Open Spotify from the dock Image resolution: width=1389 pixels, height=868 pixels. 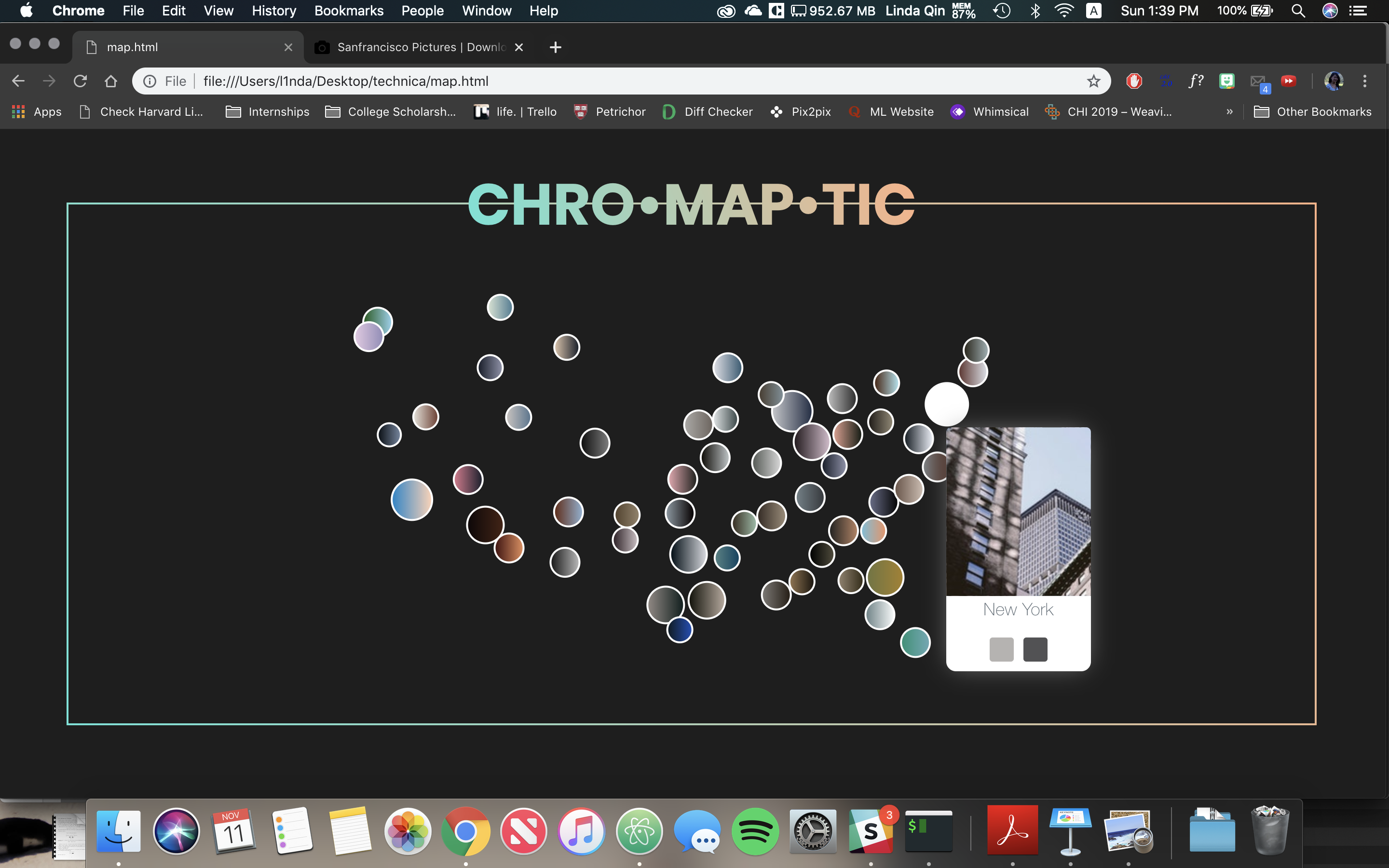(755, 831)
